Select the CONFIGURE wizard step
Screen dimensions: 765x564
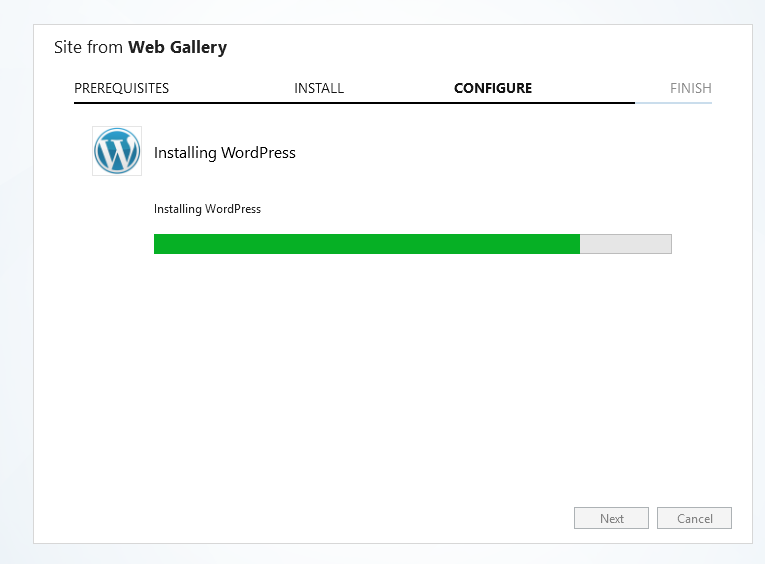point(493,88)
